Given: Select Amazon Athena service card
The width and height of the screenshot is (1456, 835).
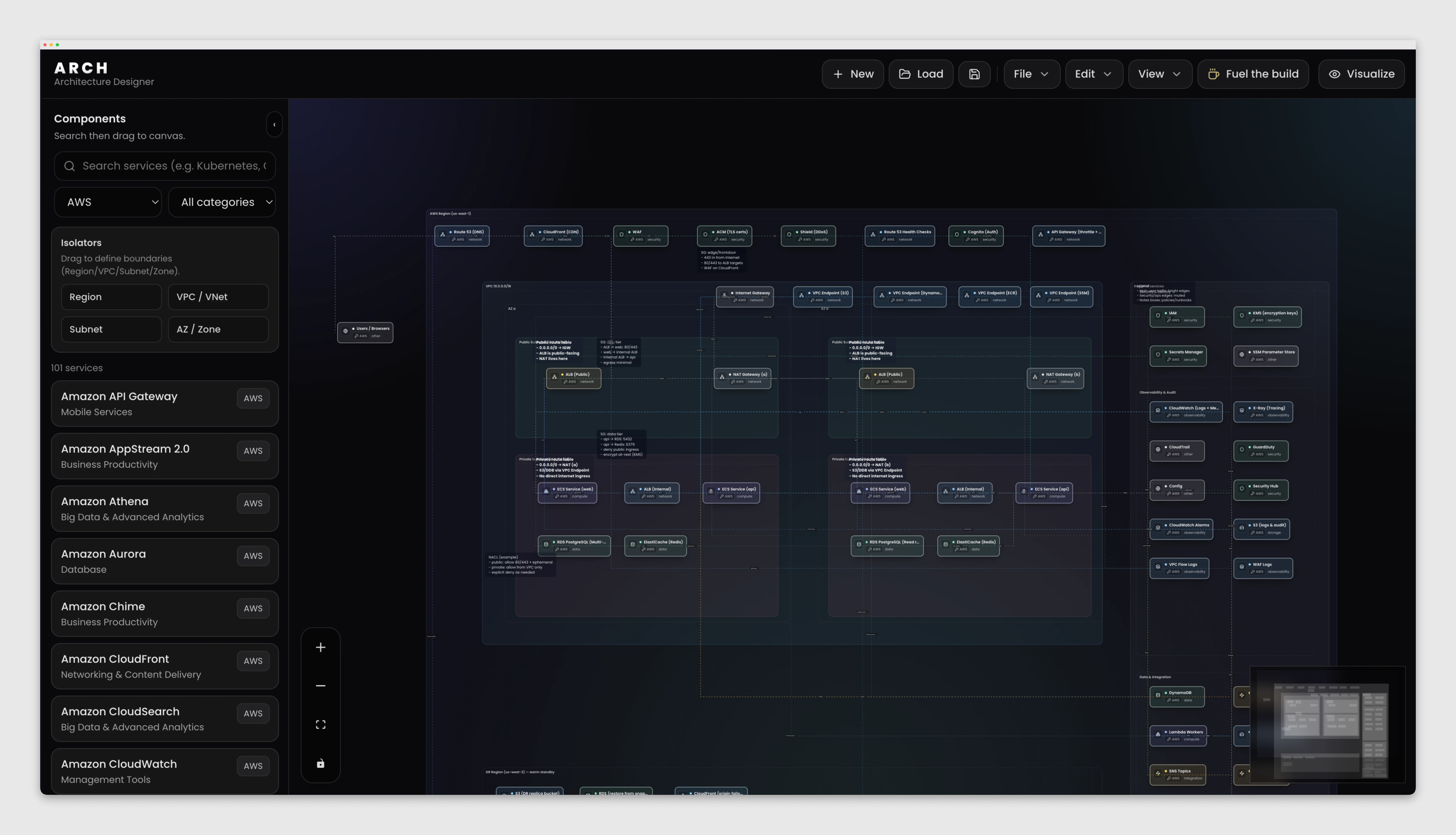Looking at the screenshot, I should [165, 509].
